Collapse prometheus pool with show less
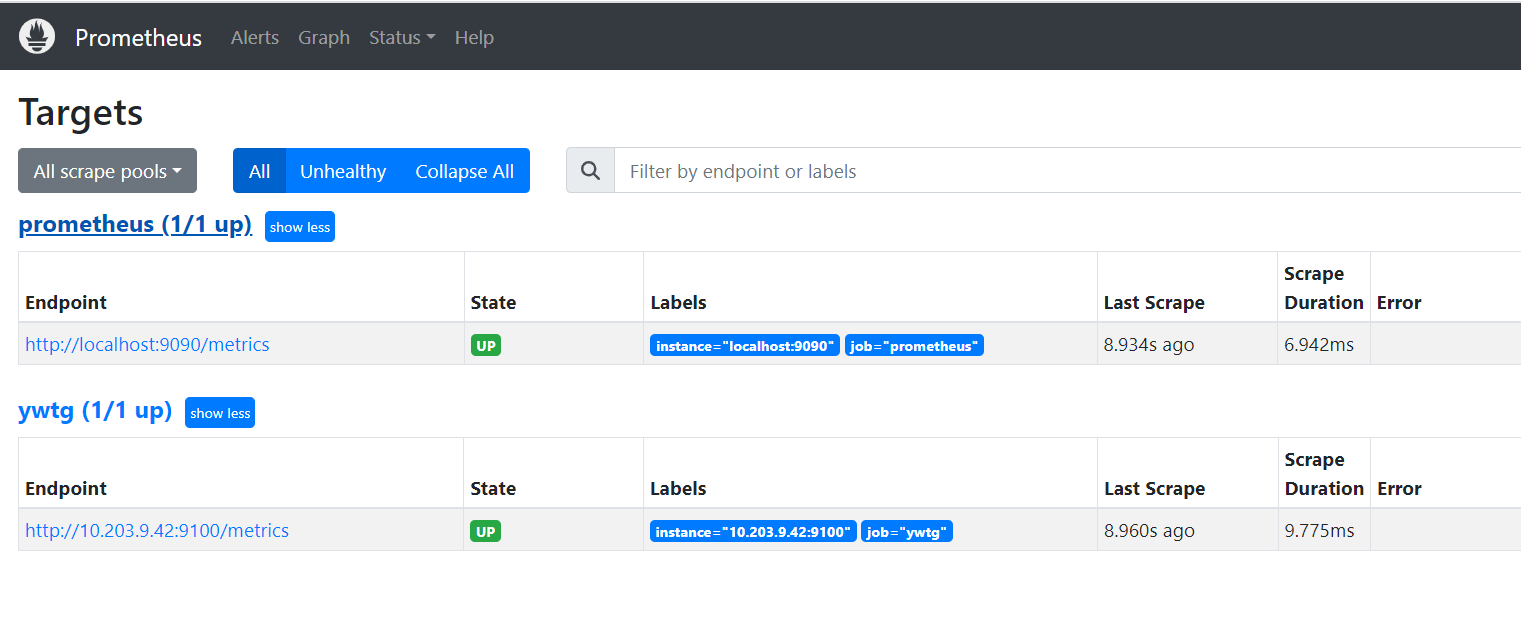Screen dimensions: 1521x630 pos(299,227)
